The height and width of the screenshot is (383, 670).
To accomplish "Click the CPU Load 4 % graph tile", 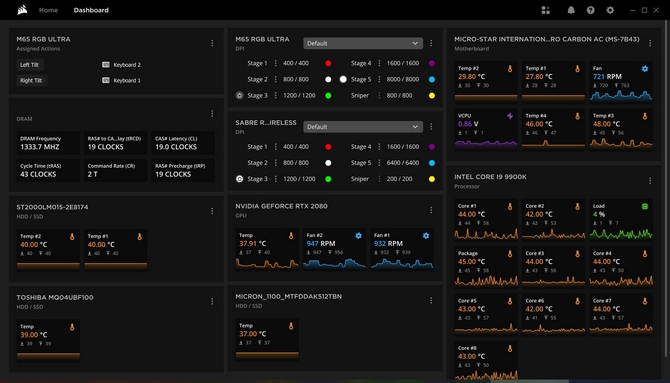I will point(621,220).
